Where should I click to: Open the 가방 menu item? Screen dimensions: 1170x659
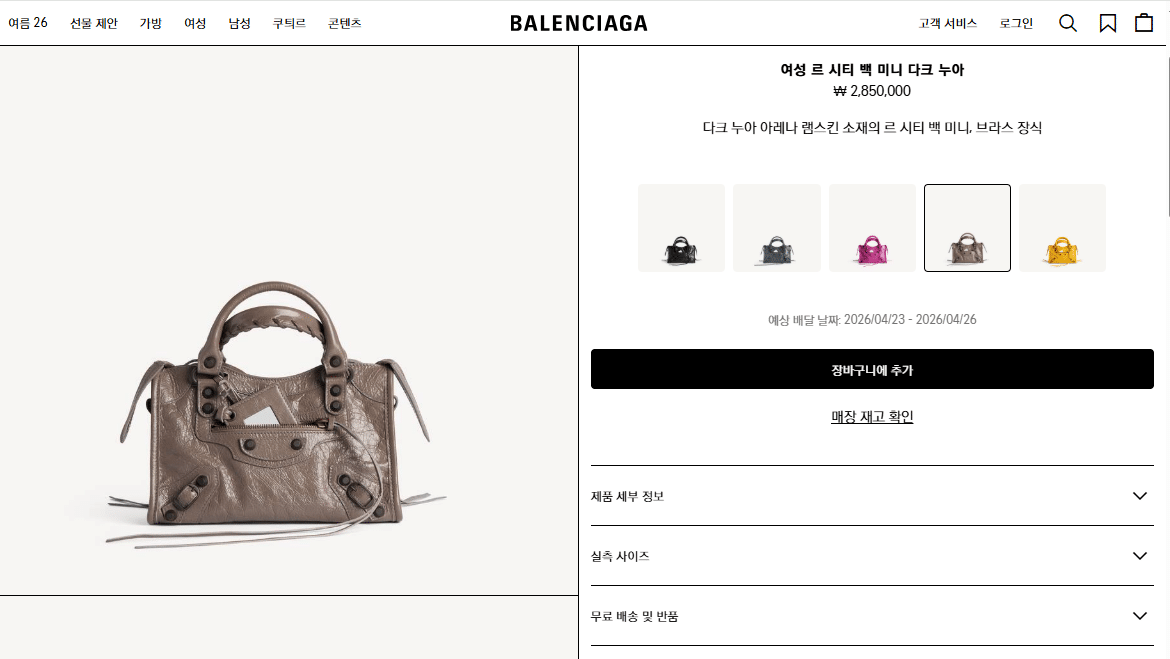point(151,23)
